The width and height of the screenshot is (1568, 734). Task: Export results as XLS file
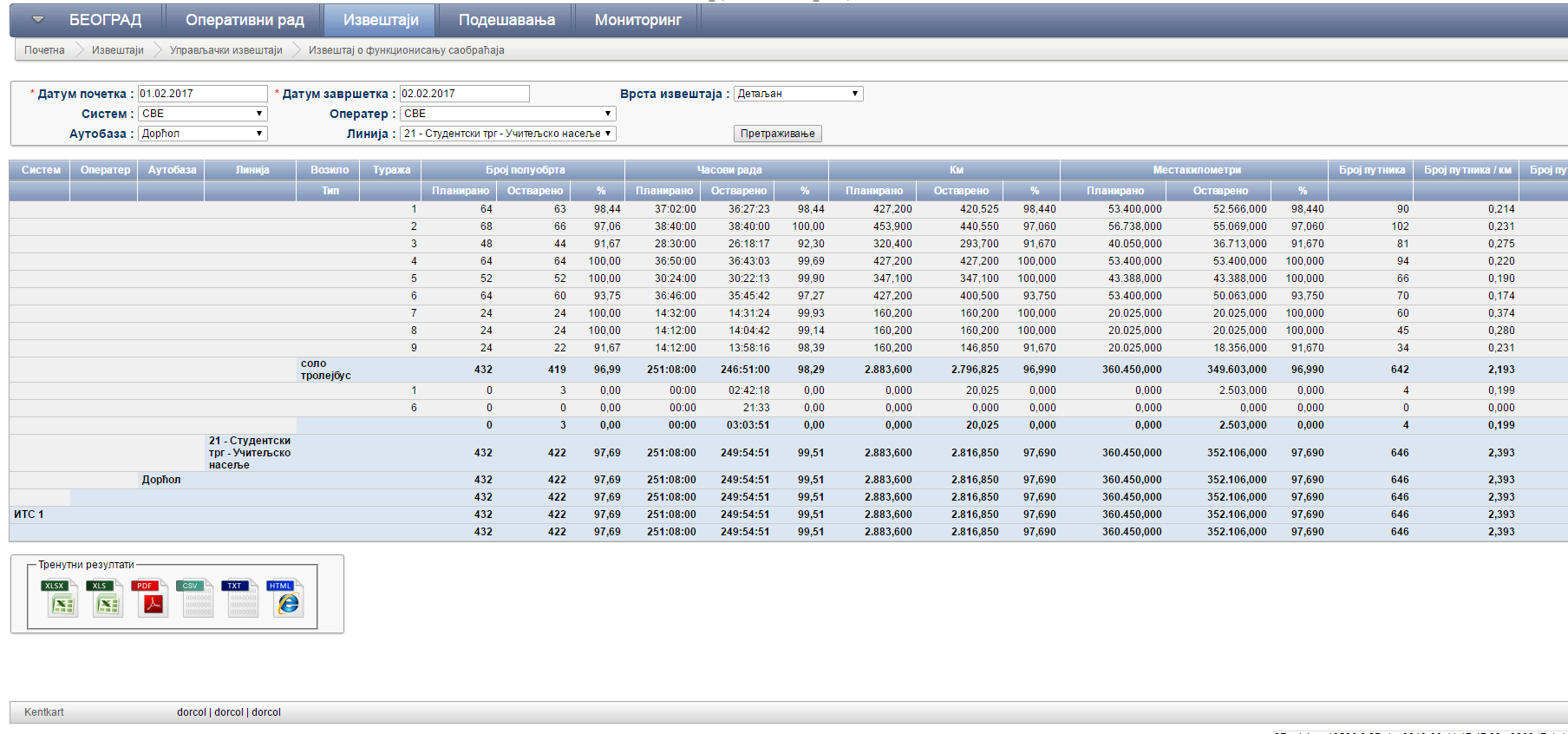coord(104,598)
